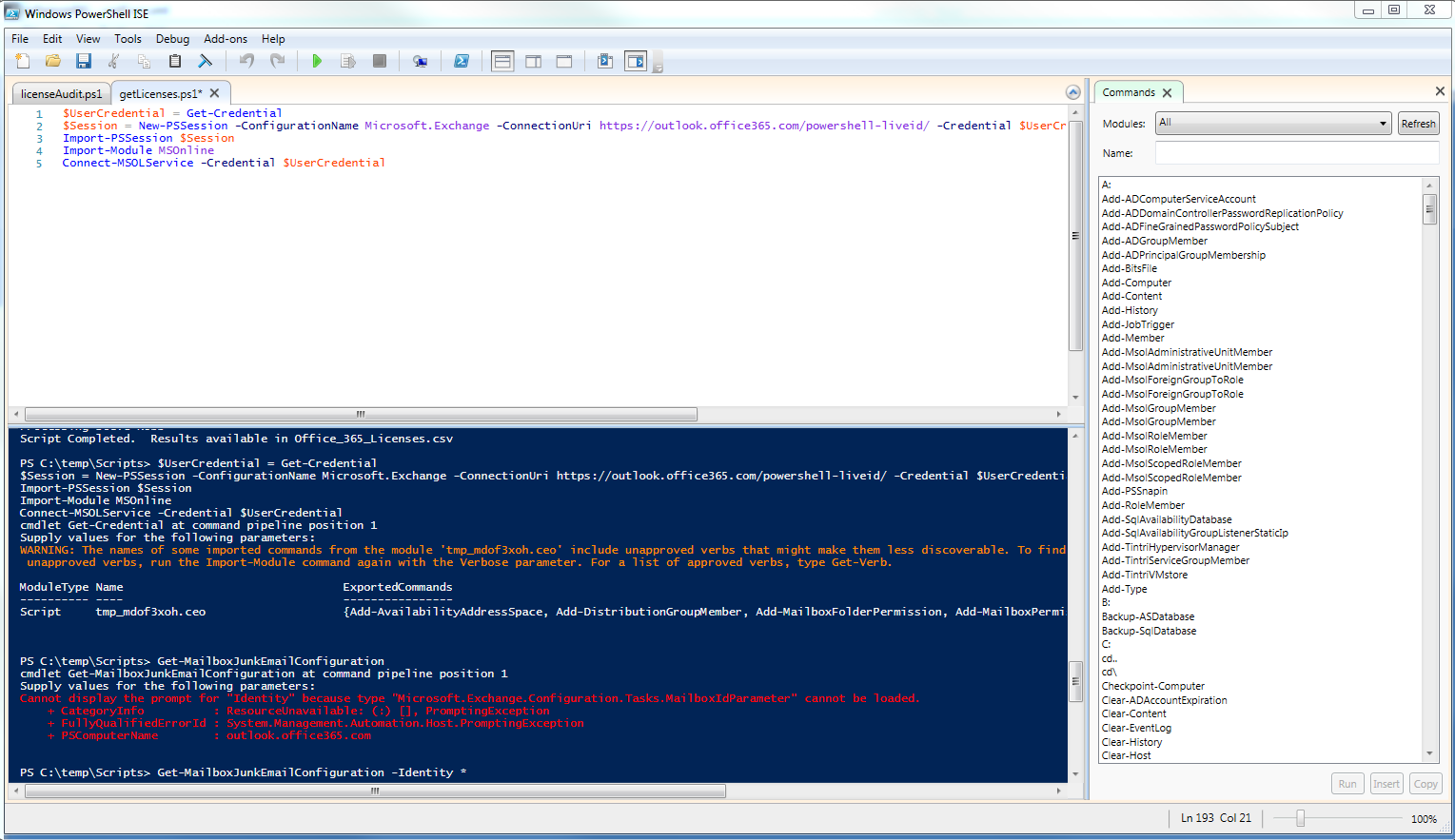Run the script with the green Run icon
This screenshot has width=1455, height=840.
317,60
